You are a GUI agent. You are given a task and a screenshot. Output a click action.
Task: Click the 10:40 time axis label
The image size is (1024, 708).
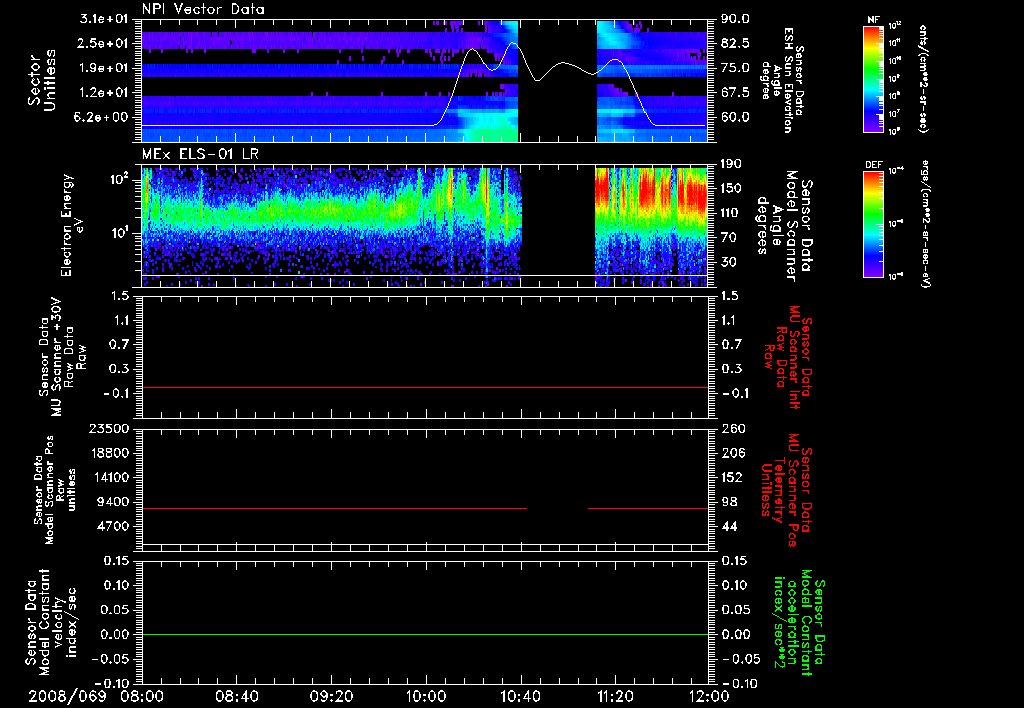tap(520, 696)
